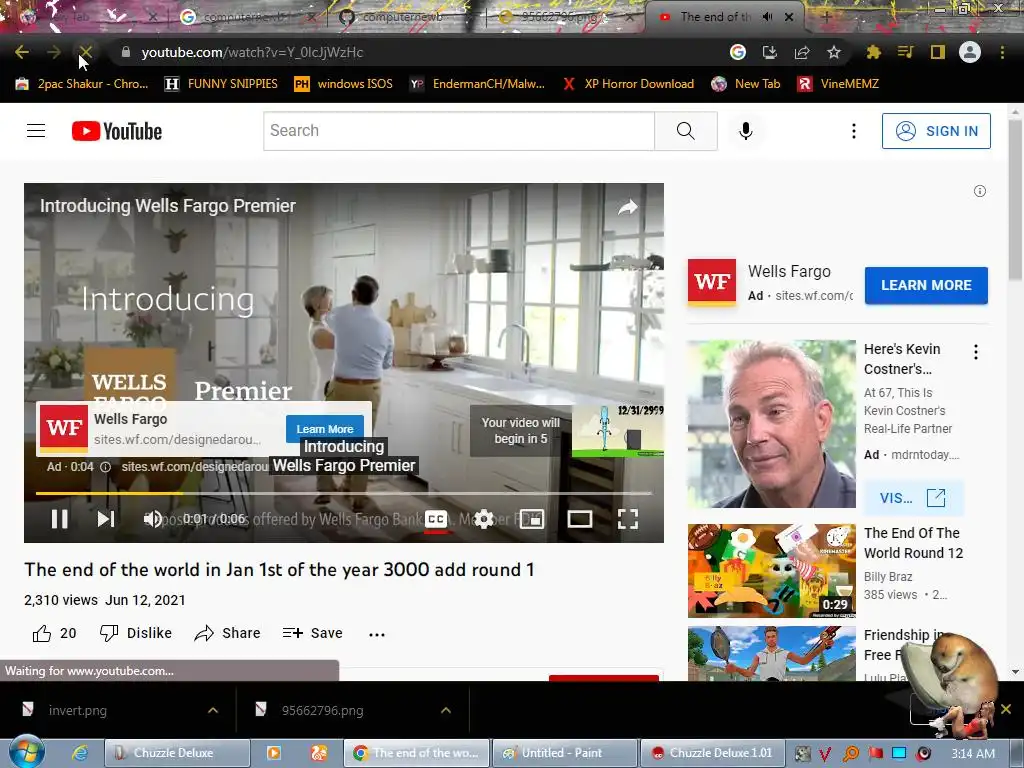Expand invert.png download options
Image resolution: width=1024 pixels, height=768 pixels.
213,710
